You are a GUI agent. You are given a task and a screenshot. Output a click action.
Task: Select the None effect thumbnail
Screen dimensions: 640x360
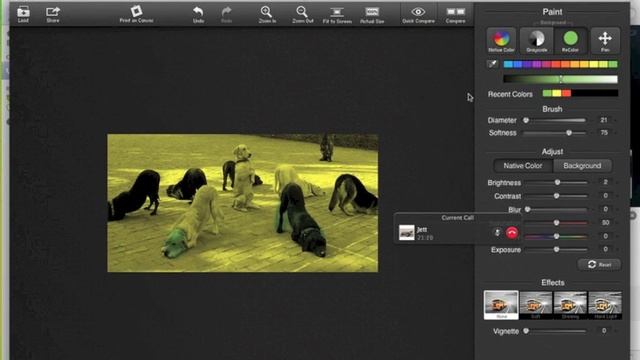(501, 305)
